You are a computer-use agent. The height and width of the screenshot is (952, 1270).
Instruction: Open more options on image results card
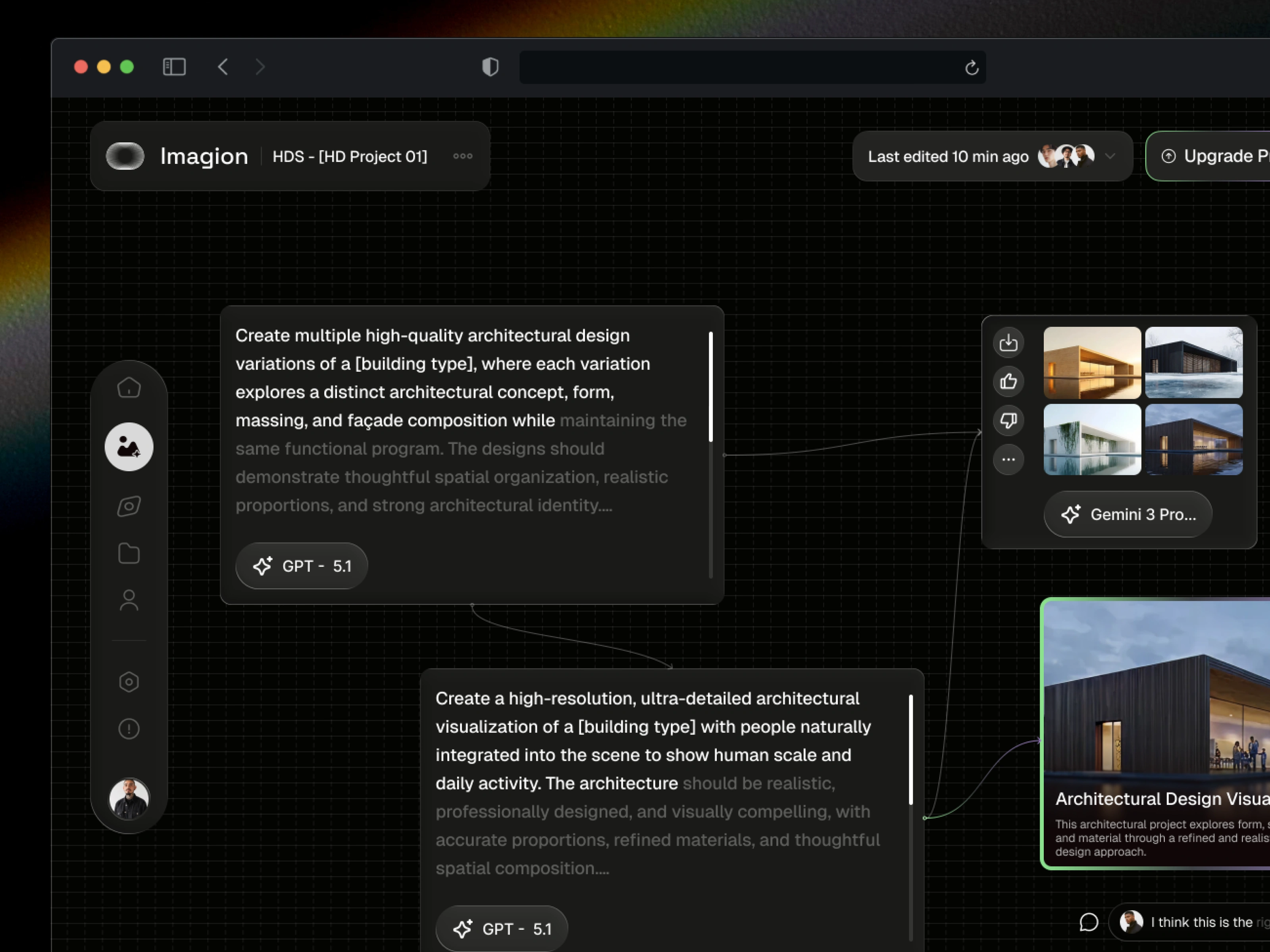coord(1008,460)
